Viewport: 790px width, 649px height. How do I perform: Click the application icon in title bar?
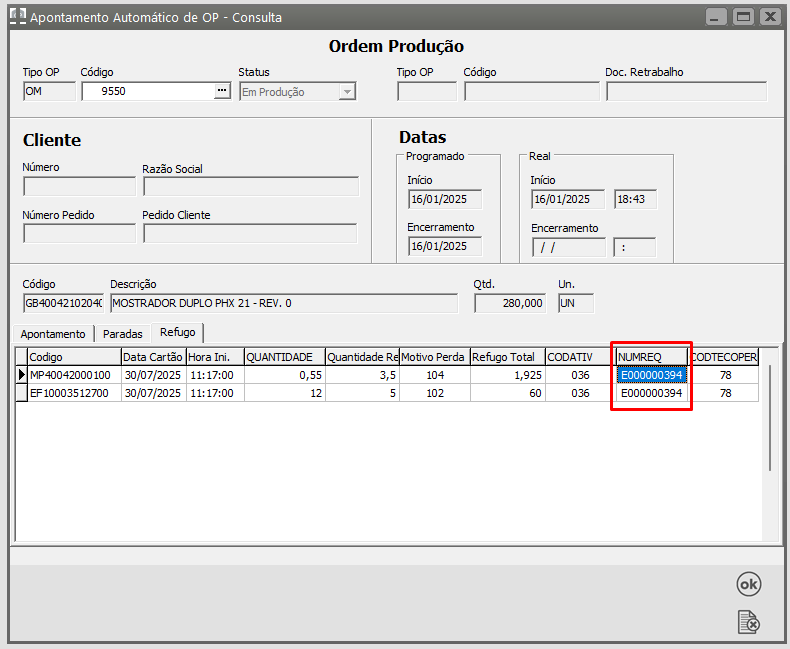[17, 17]
